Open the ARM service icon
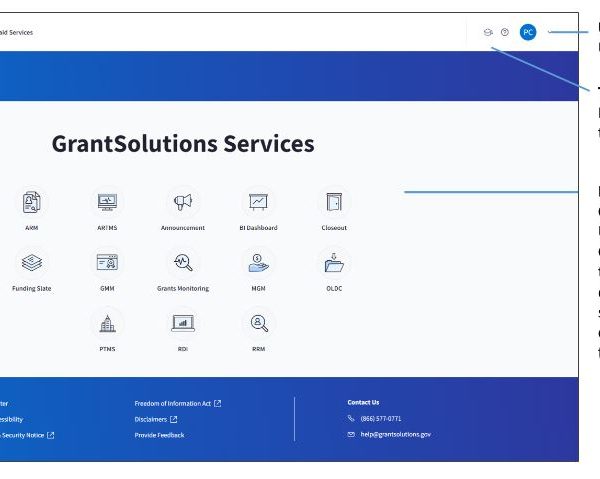The height and width of the screenshot is (479, 600). tap(31, 203)
